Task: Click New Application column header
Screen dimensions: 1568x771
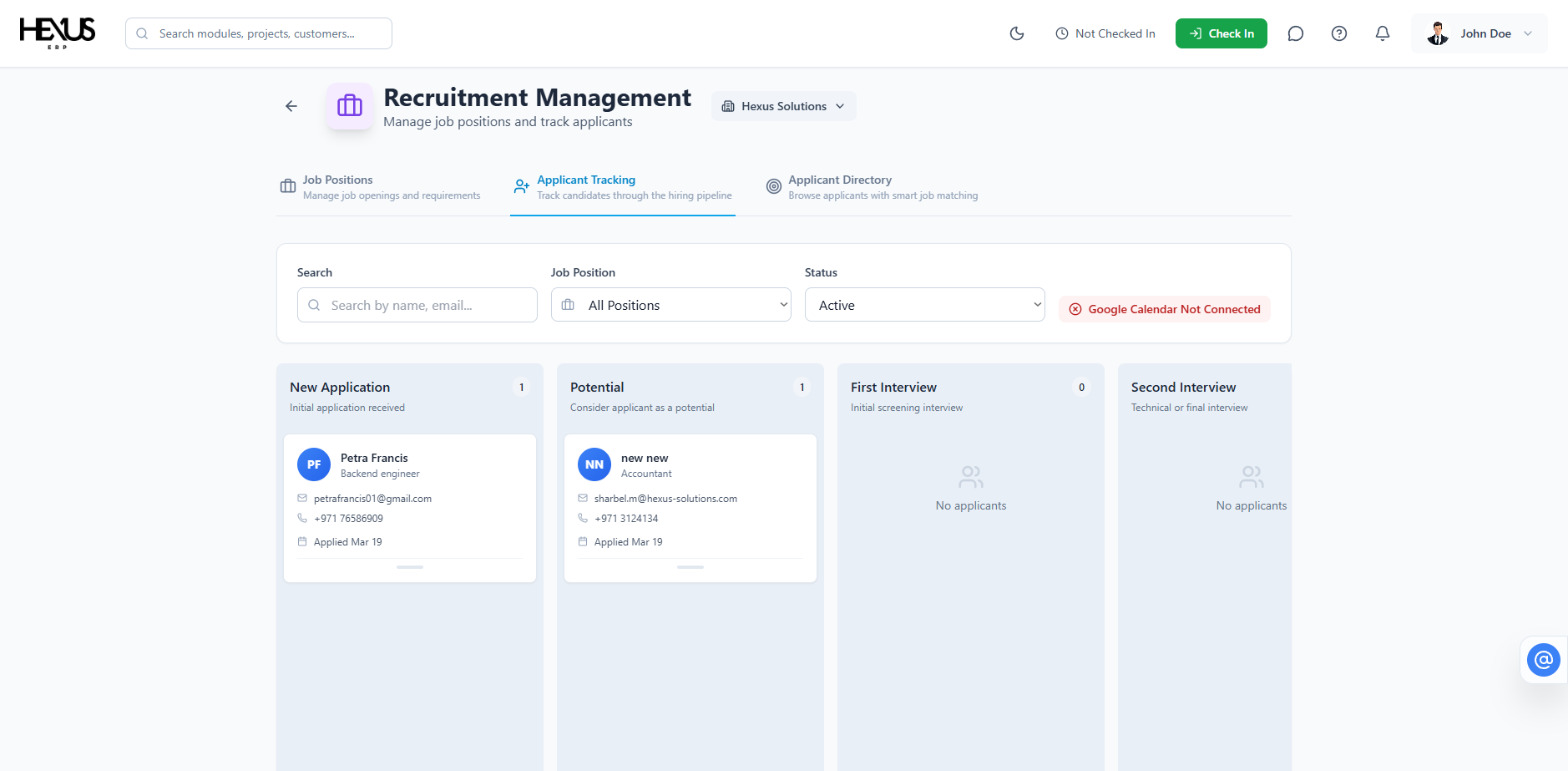Action: 340,388
